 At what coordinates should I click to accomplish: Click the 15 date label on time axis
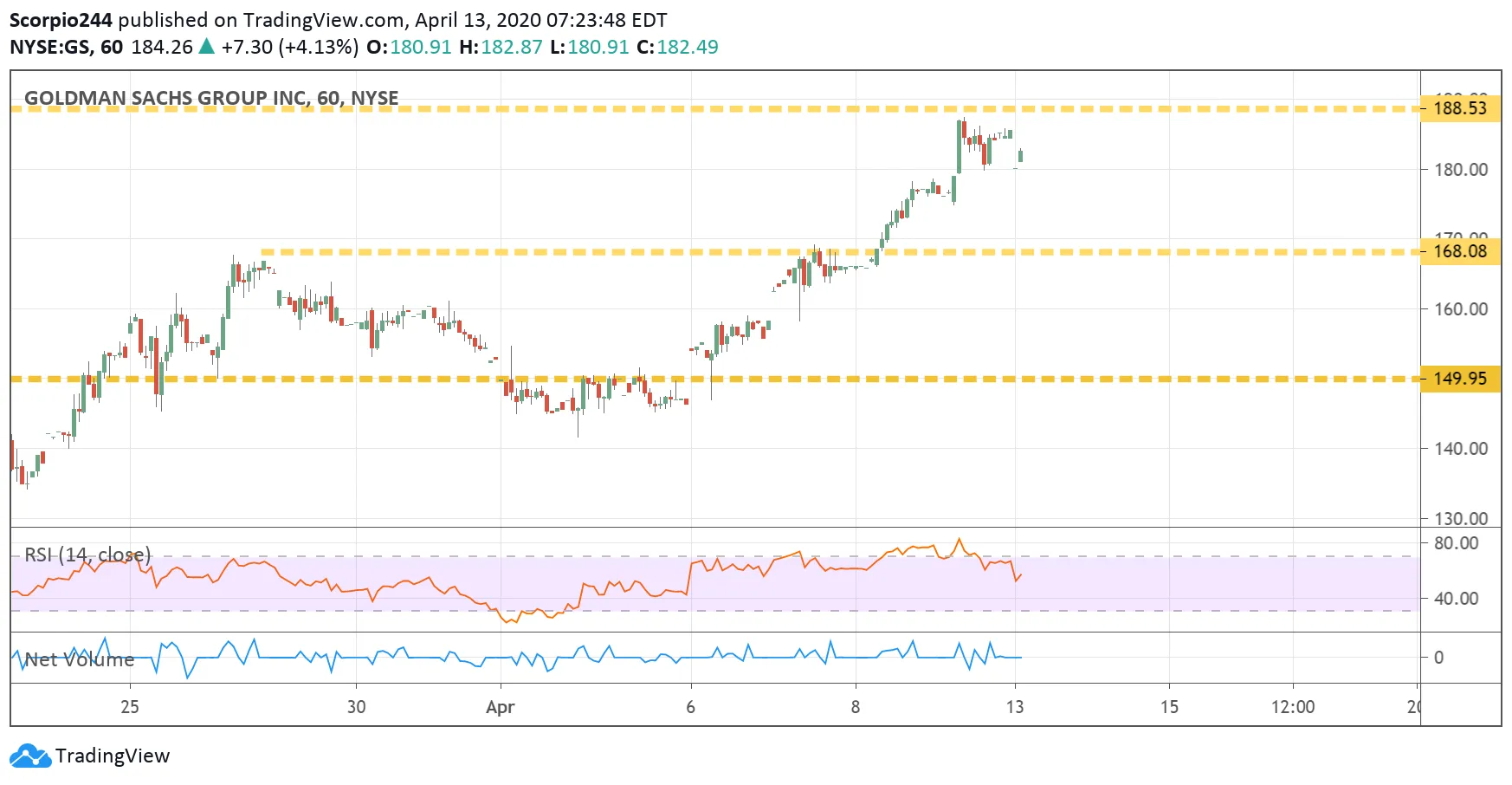pos(1170,707)
